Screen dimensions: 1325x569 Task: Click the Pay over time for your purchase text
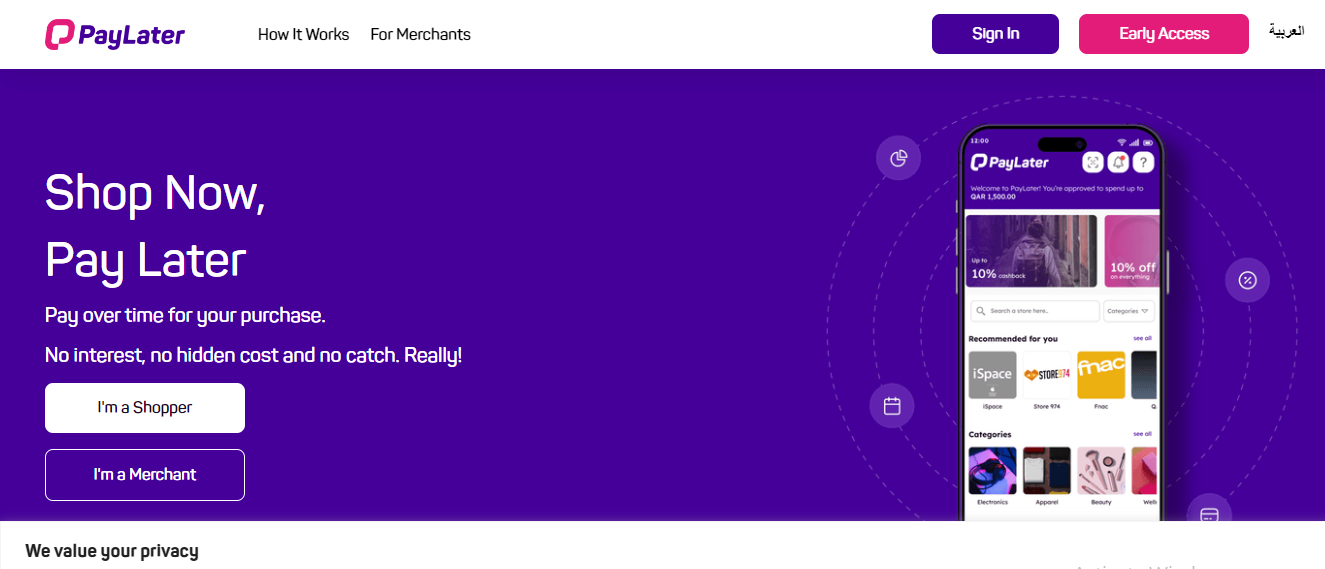(x=185, y=316)
